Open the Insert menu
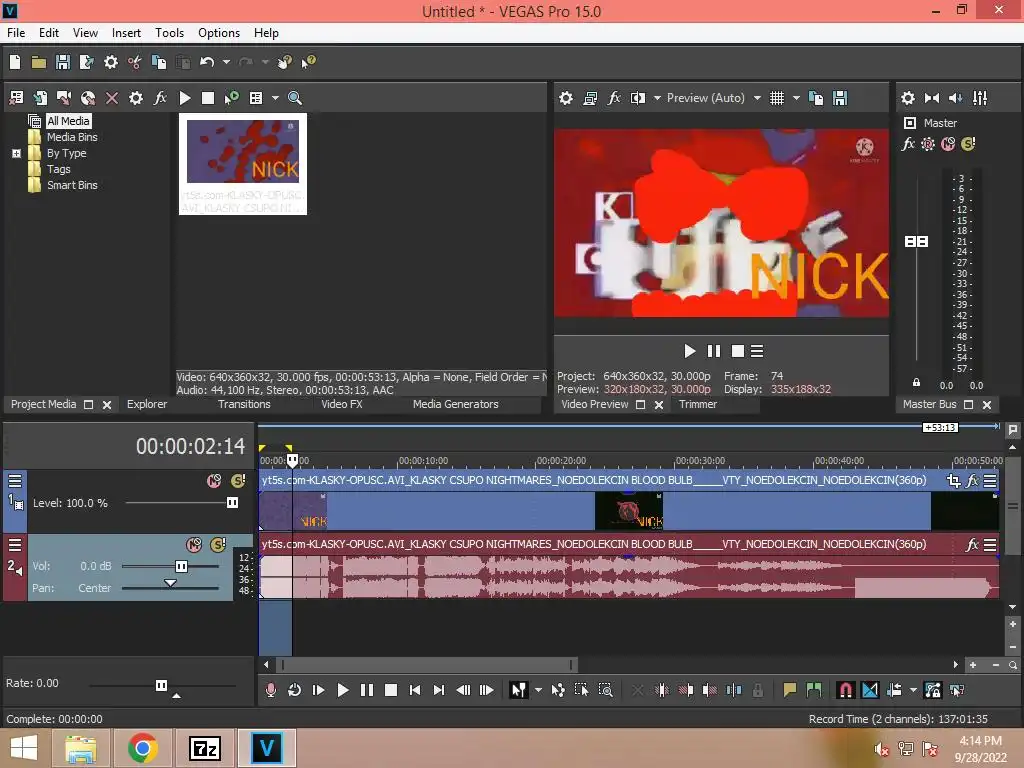 point(126,33)
